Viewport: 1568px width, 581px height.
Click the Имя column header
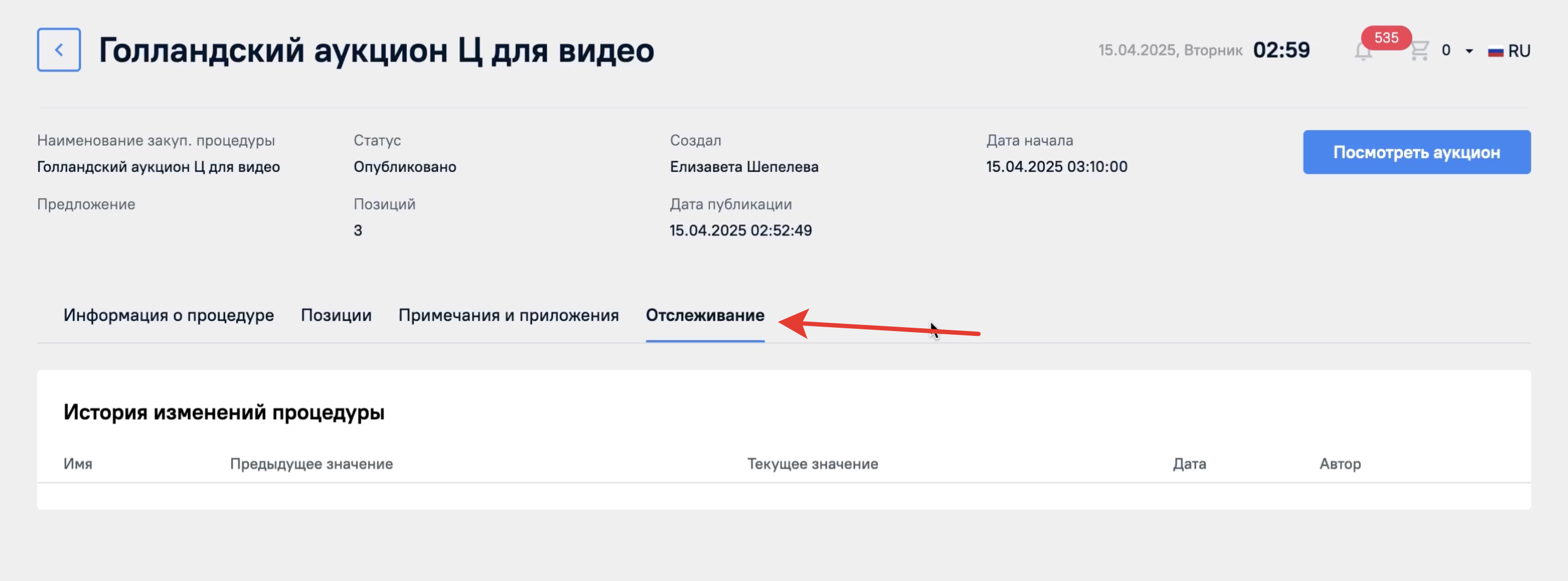pyautogui.click(x=78, y=464)
